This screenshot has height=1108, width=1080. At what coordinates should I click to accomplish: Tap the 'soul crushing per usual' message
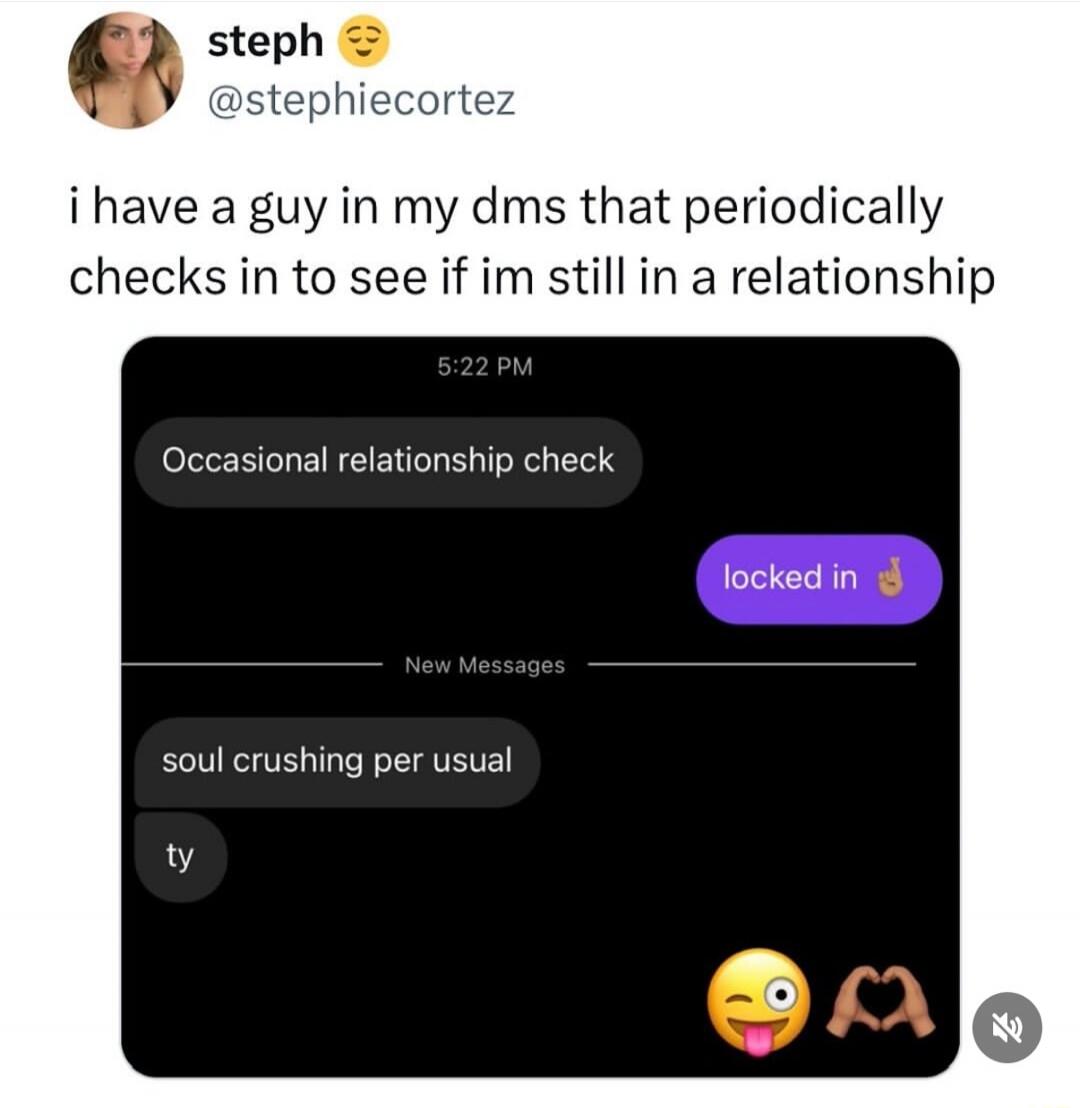(337, 762)
